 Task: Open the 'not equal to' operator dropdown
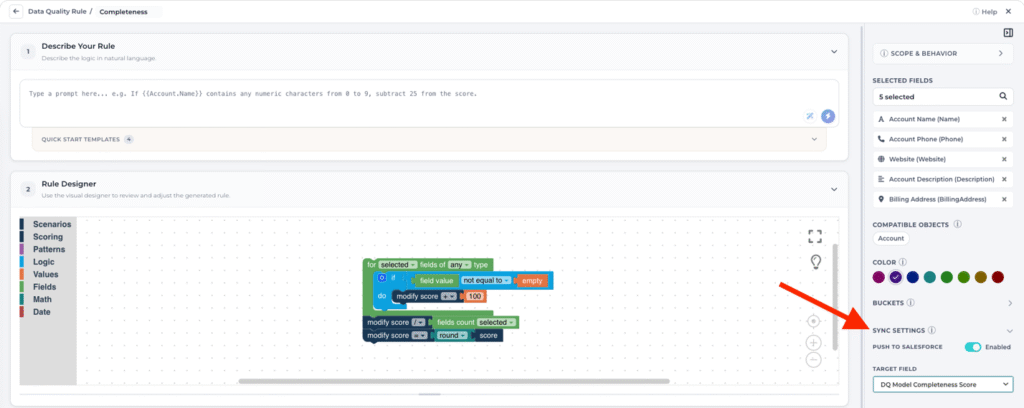click(x=486, y=281)
